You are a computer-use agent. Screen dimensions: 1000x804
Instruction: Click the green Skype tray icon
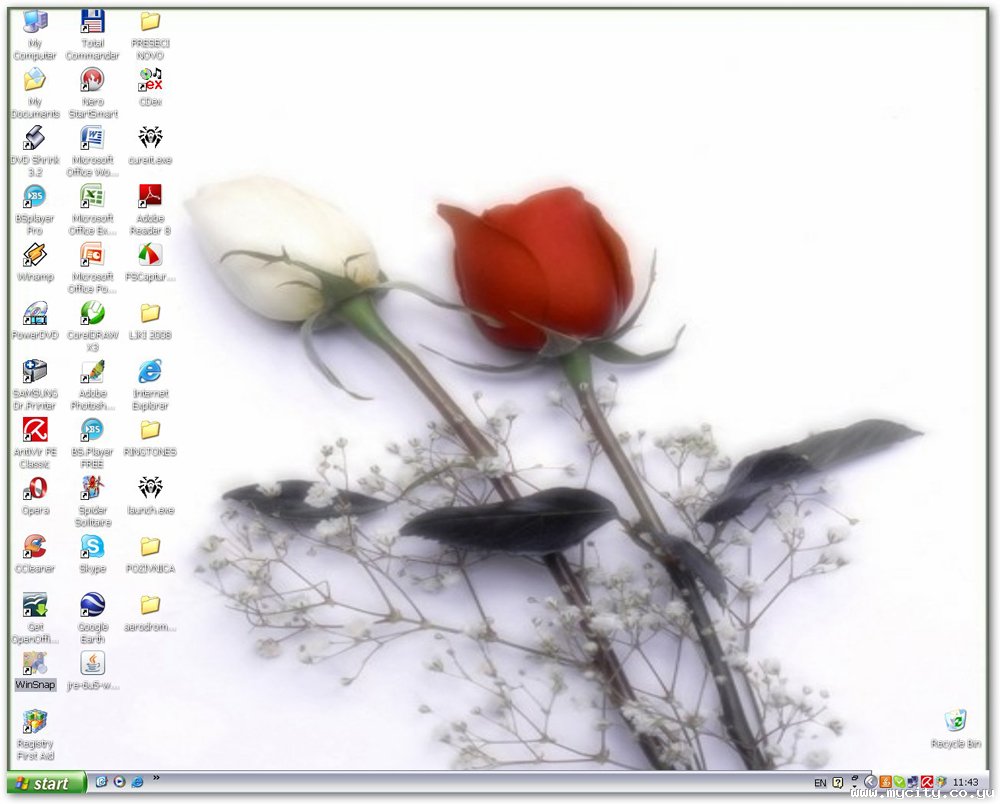point(900,782)
